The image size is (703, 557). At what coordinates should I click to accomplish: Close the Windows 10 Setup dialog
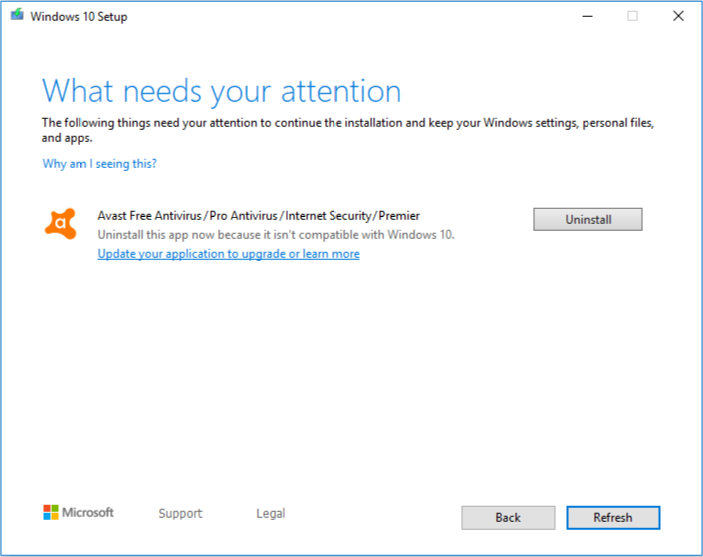(x=678, y=16)
